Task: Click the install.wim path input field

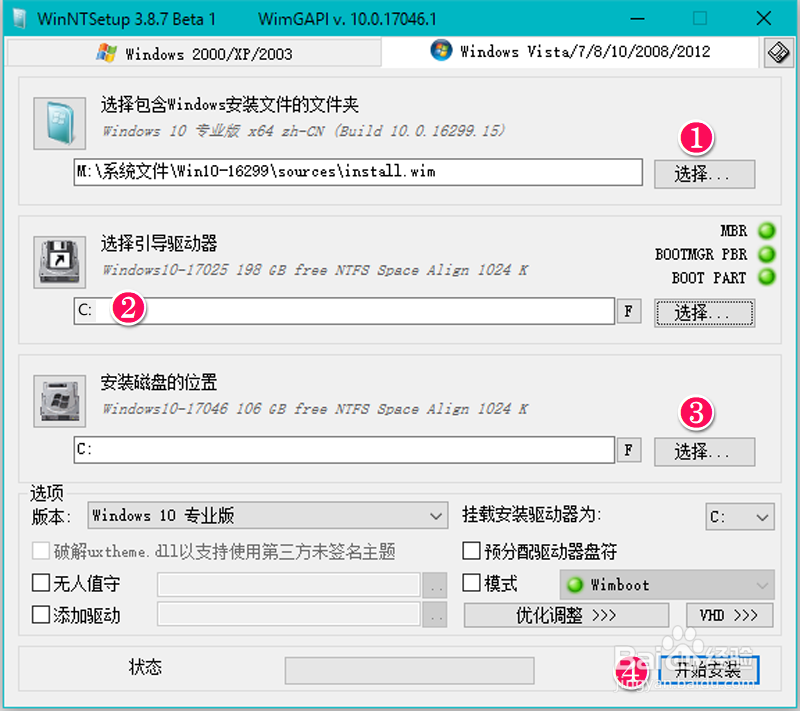Action: [x=358, y=172]
